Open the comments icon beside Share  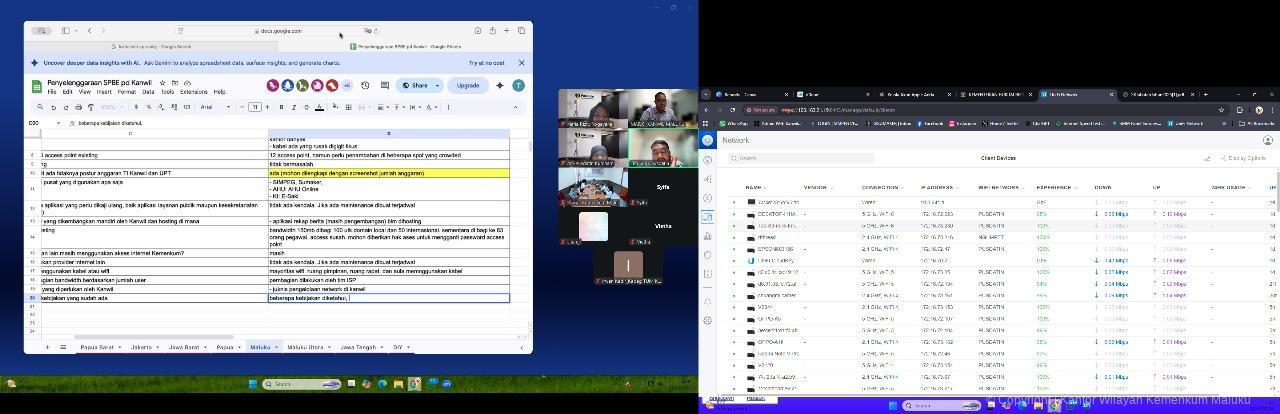click(383, 86)
